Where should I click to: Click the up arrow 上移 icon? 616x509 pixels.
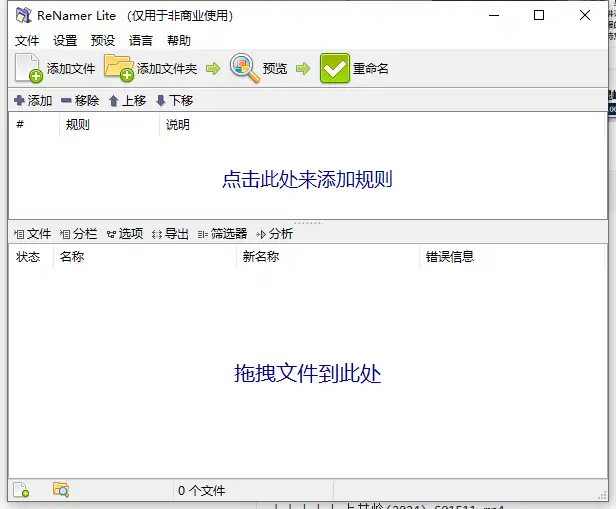114,101
